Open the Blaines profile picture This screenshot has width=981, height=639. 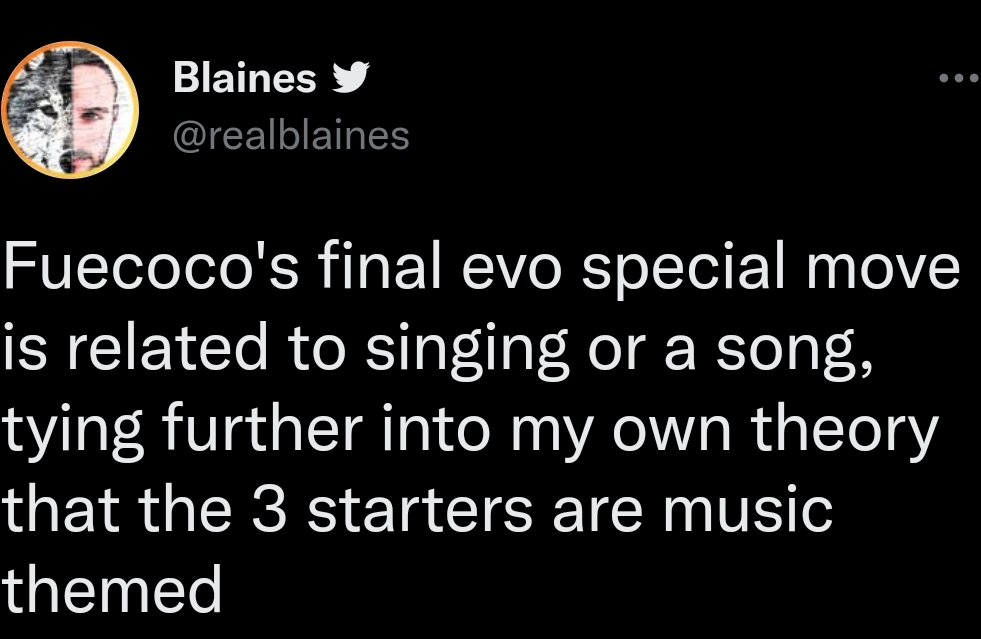[70, 110]
